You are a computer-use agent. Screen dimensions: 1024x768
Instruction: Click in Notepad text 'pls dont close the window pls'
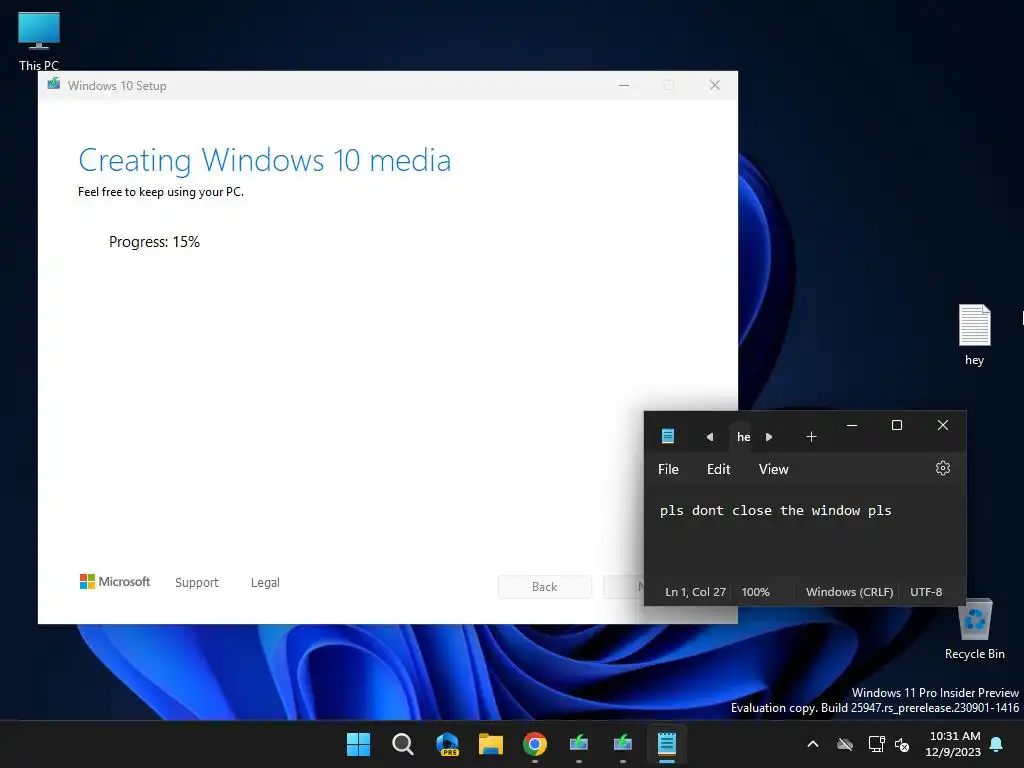pyautogui.click(x=775, y=511)
